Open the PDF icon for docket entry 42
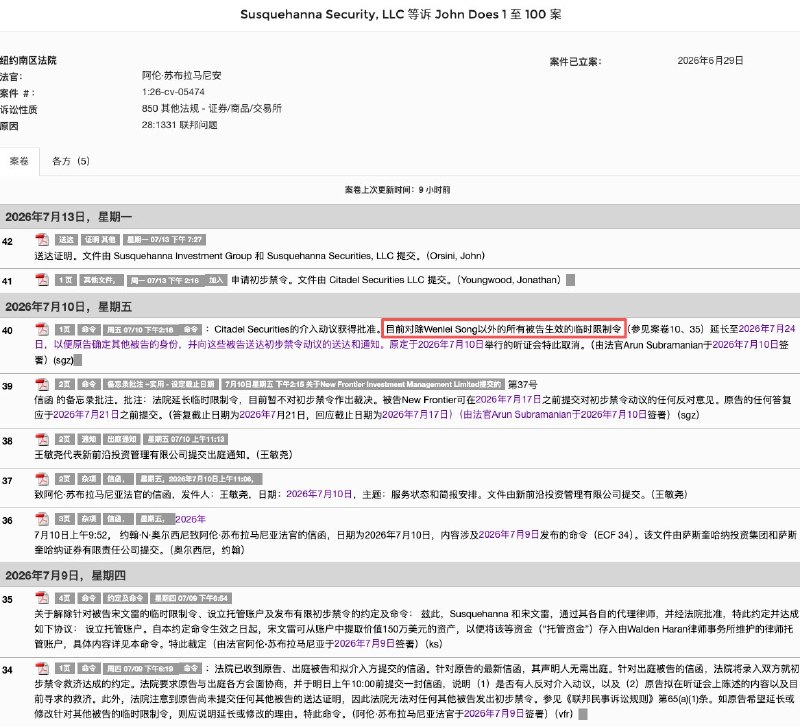The height and width of the screenshot is (727, 800). point(42,239)
